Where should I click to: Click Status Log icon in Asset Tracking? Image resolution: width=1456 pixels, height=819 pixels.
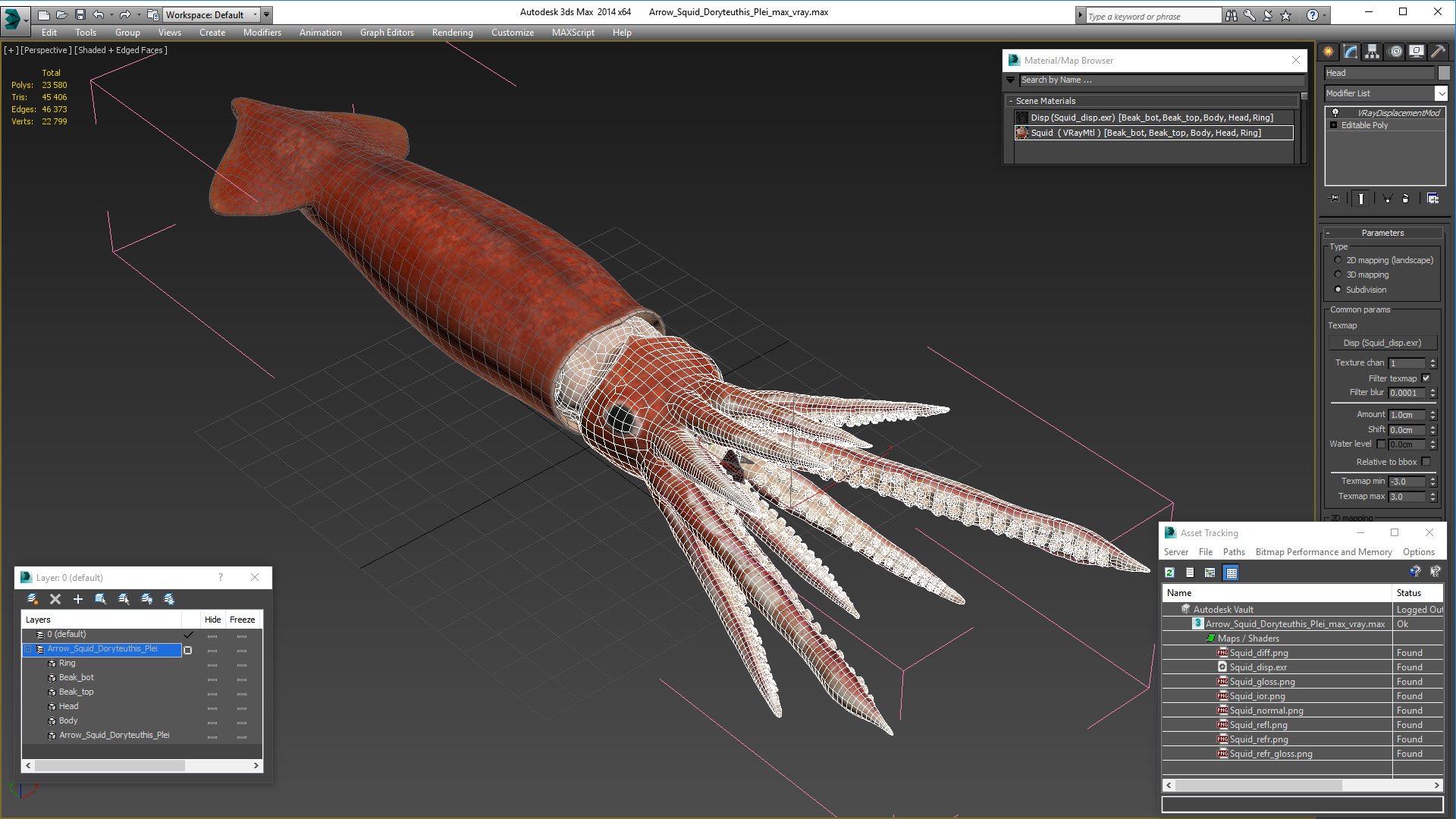point(1190,573)
